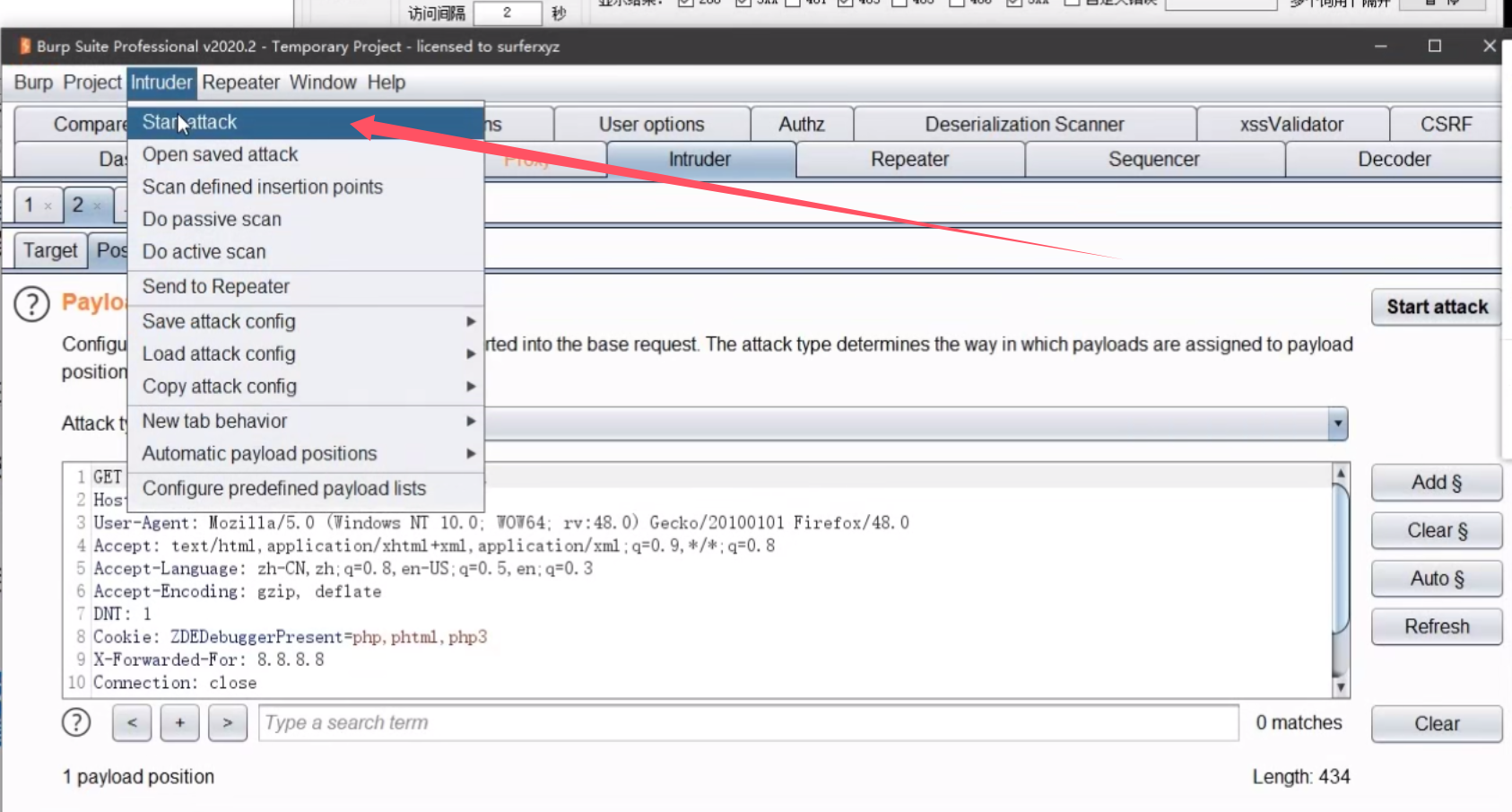1512x812 pixels.
Task: Select Intruder attack tab 1
Action: (x=29, y=205)
